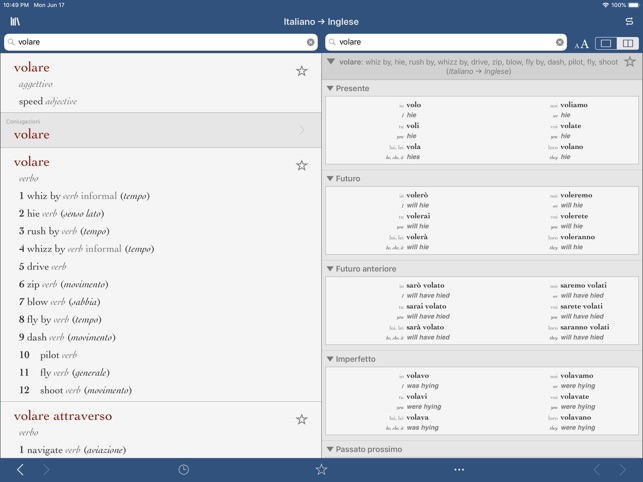This screenshot has height=482, width=643.
Task: Collapse the Passato prossimo section
Action: click(330, 449)
